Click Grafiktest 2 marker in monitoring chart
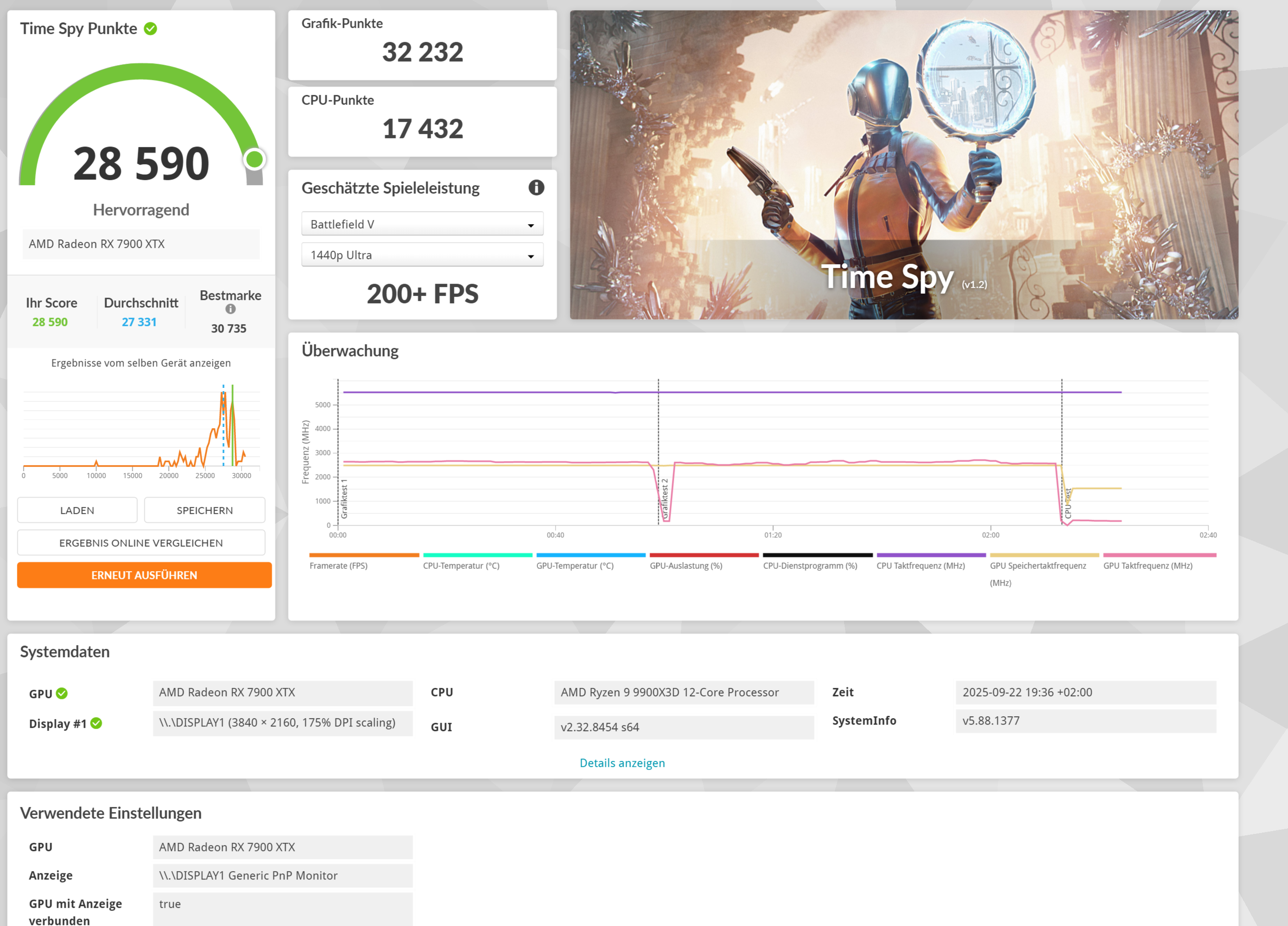Screen dimensions: 1288x926 coord(664,499)
